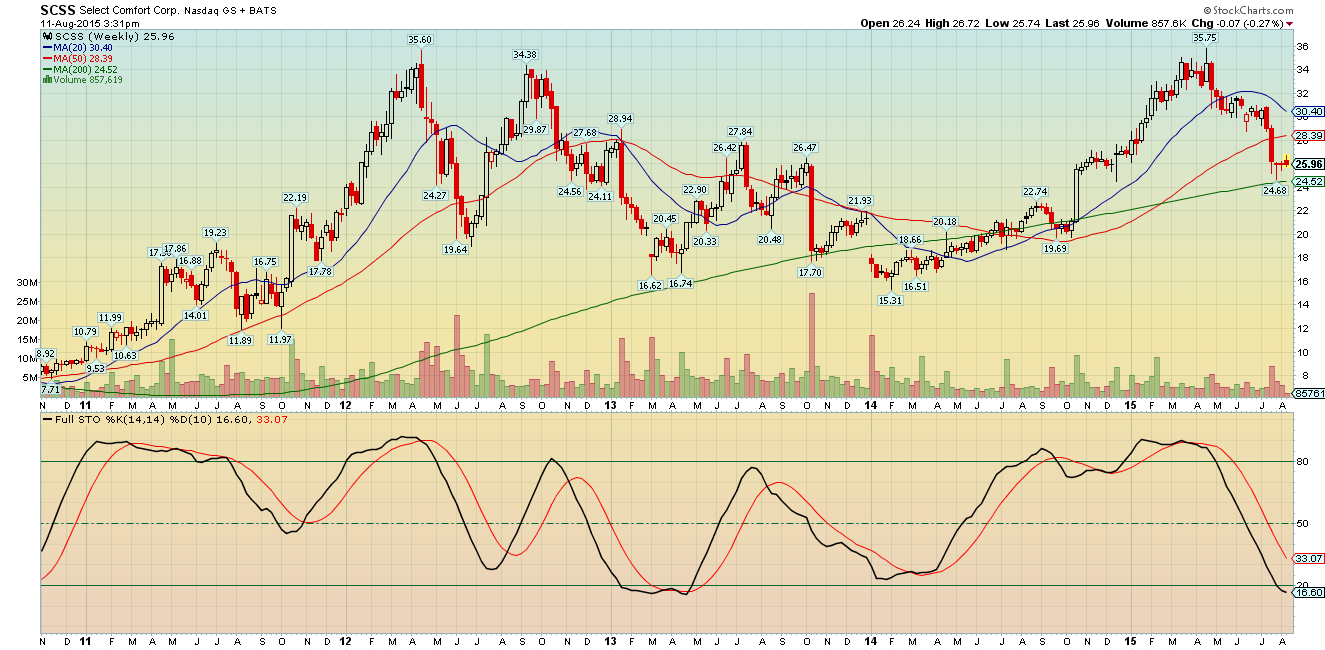Screen dimensions: 1325x650
Task: Click the 15.31 low price label
Action: (890, 300)
